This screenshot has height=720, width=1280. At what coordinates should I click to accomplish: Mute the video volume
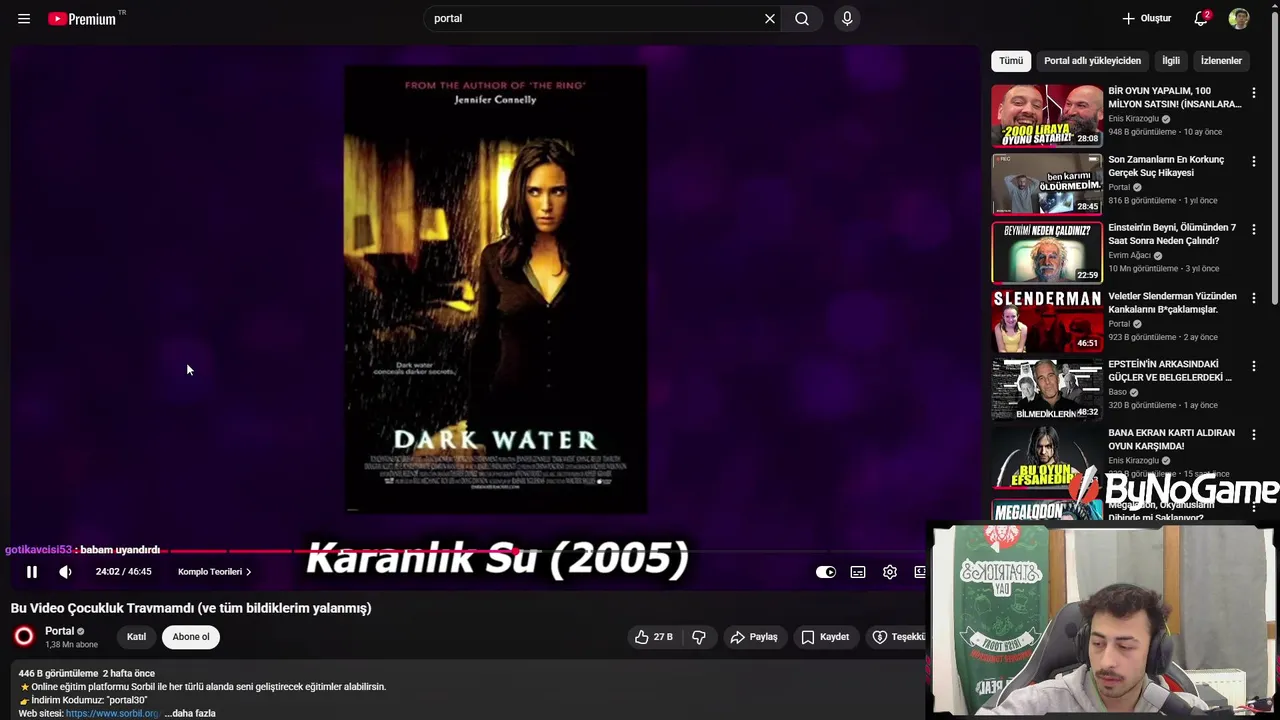point(65,572)
